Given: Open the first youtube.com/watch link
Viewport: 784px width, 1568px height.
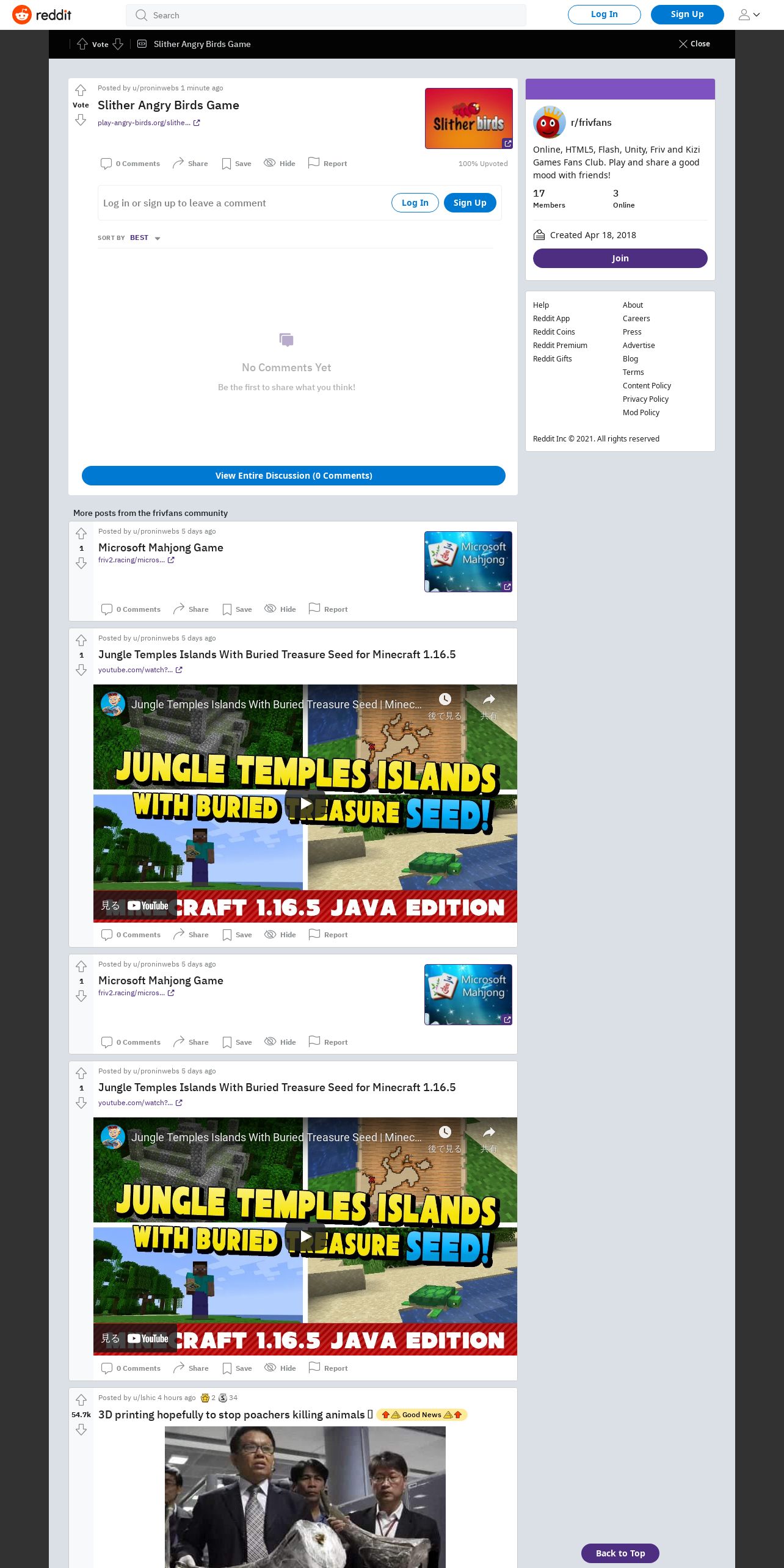Looking at the screenshot, I should tap(140, 670).
